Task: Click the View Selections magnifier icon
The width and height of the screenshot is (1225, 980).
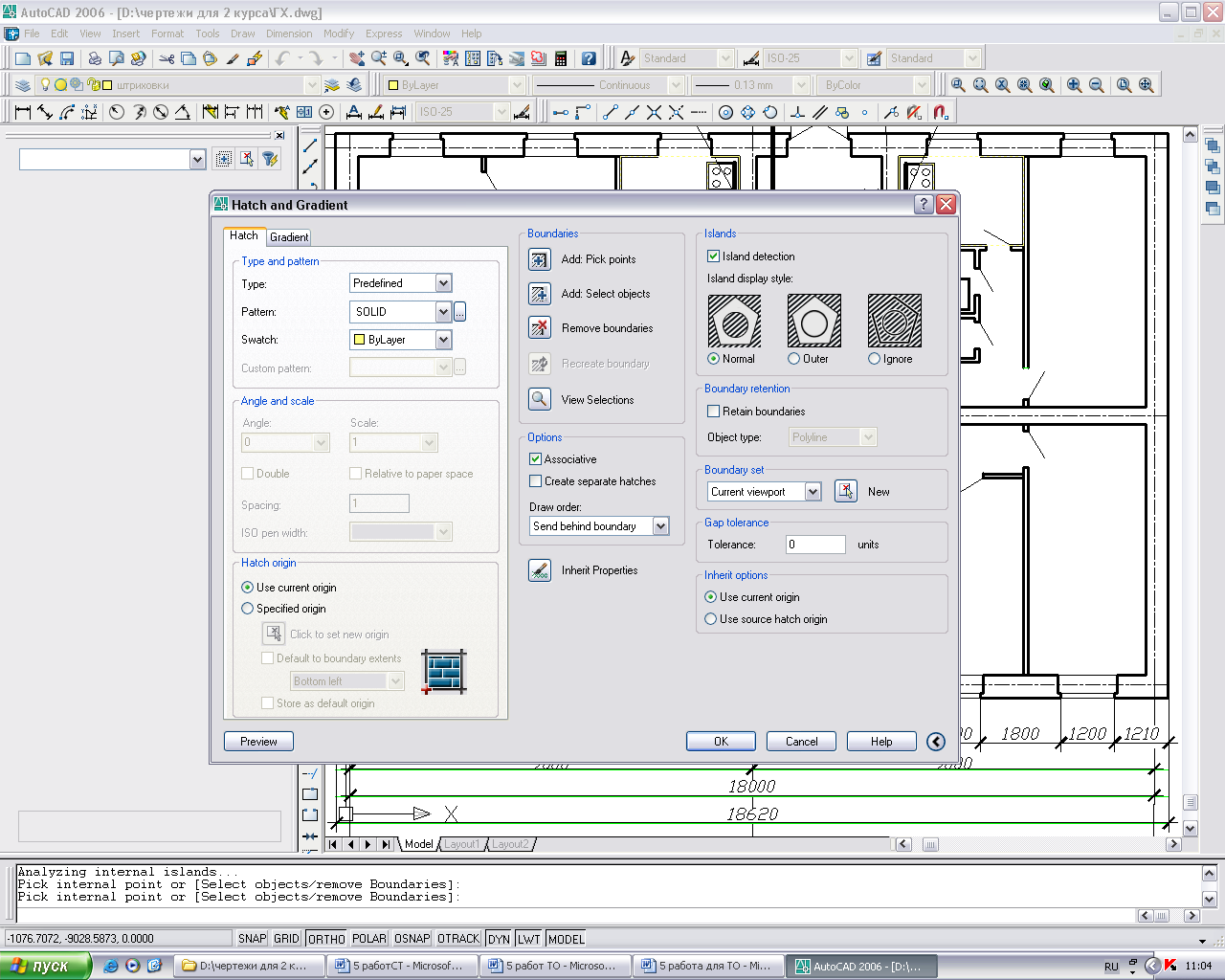Action: tap(540, 399)
